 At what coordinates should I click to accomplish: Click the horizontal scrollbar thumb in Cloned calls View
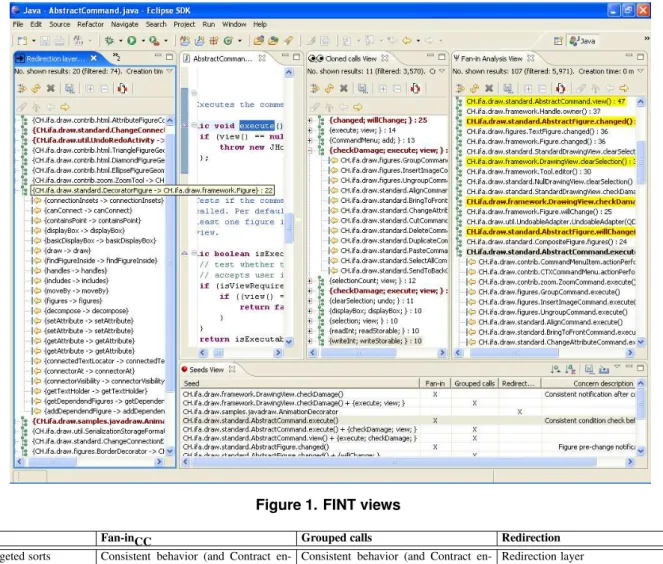click(359, 352)
